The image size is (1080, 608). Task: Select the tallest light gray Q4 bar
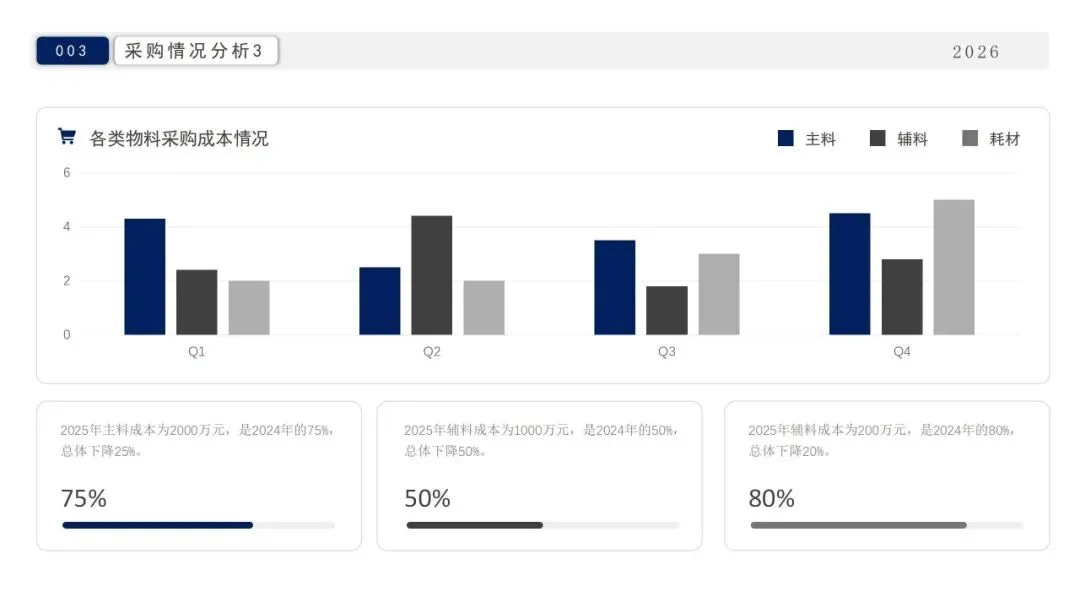click(x=954, y=267)
